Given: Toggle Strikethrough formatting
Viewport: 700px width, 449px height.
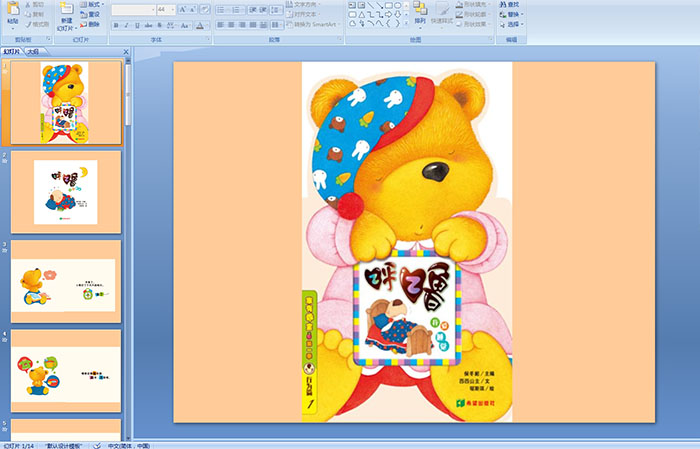Looking at the screenshot, I should (x=148, y=25).
